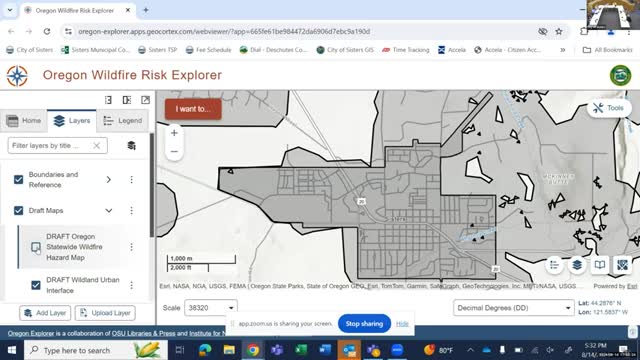Click the I want to... button
The height and width of the screenshot is (360, 640).
pyautogui.click(x=193, y=109)
